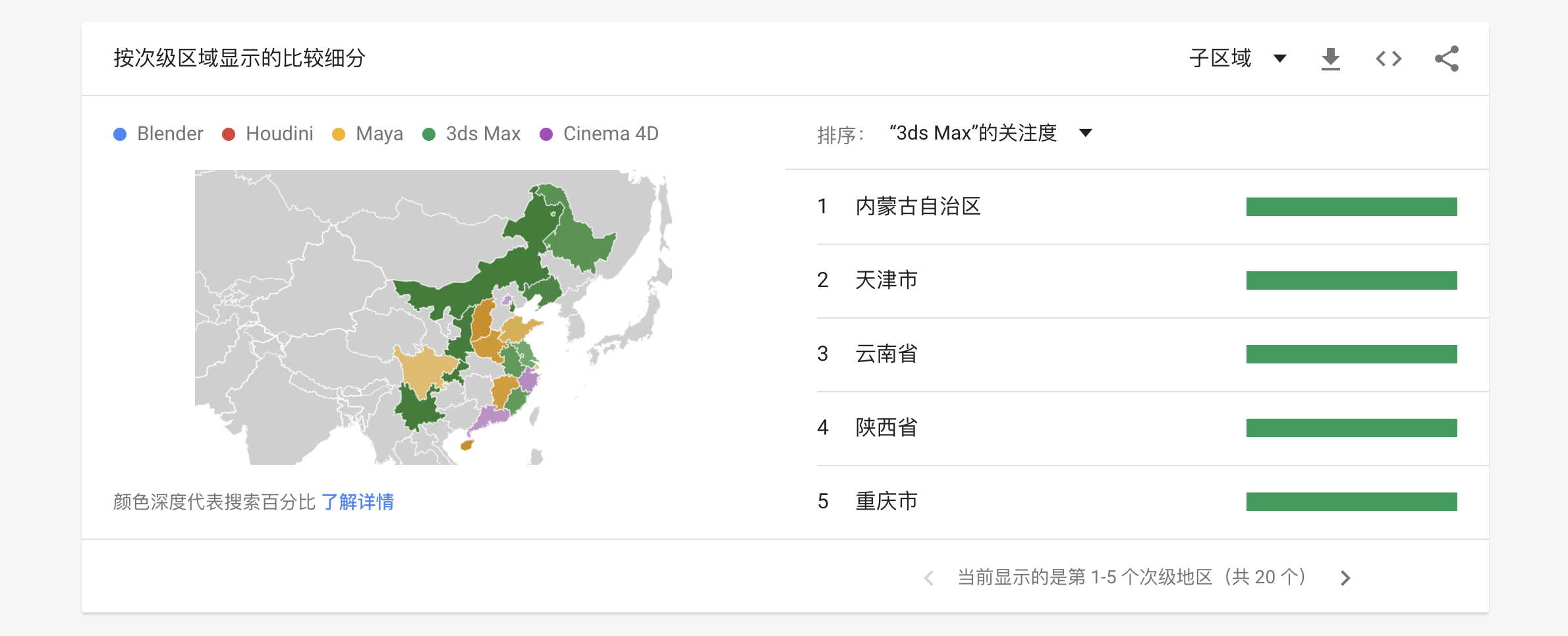
Task: Select the Houdini legend dot
Action: 229,134
